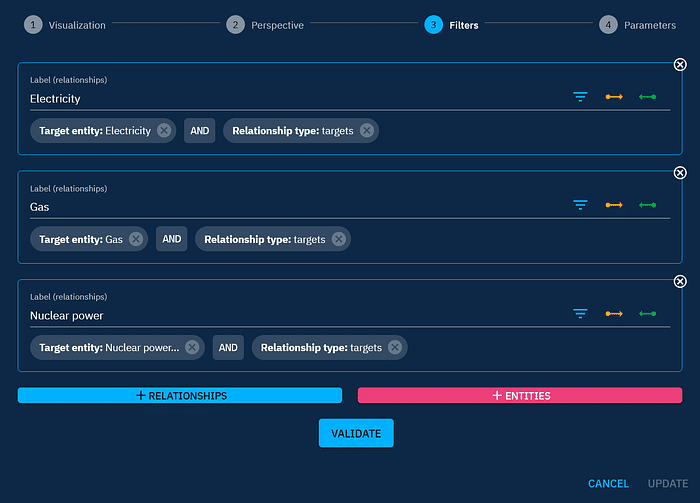Click the green arrow icon in Nuclear power row
The width and height of the screenshot is (700, 503).
(x=648, y=313)
